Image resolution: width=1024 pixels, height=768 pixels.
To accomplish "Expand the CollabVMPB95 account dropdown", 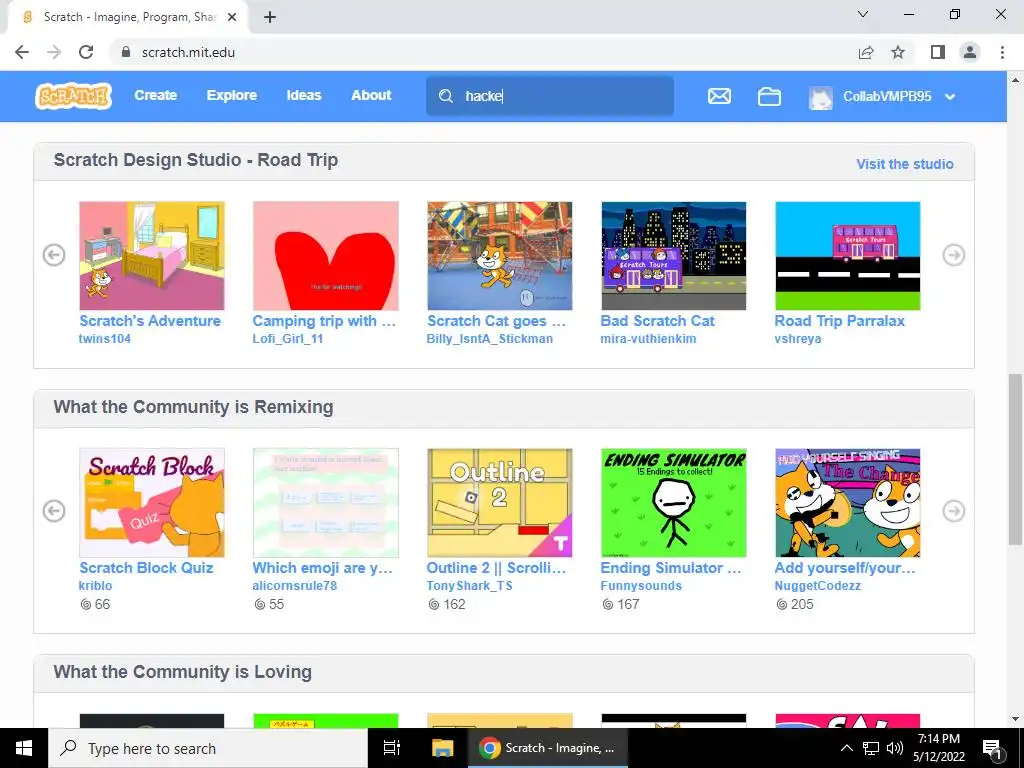I will click(950, 97).
